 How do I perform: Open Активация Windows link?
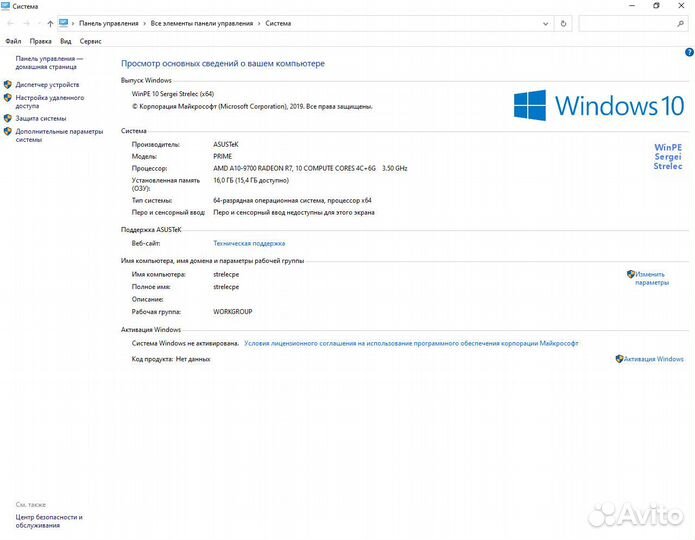click(x=654, y=359)
